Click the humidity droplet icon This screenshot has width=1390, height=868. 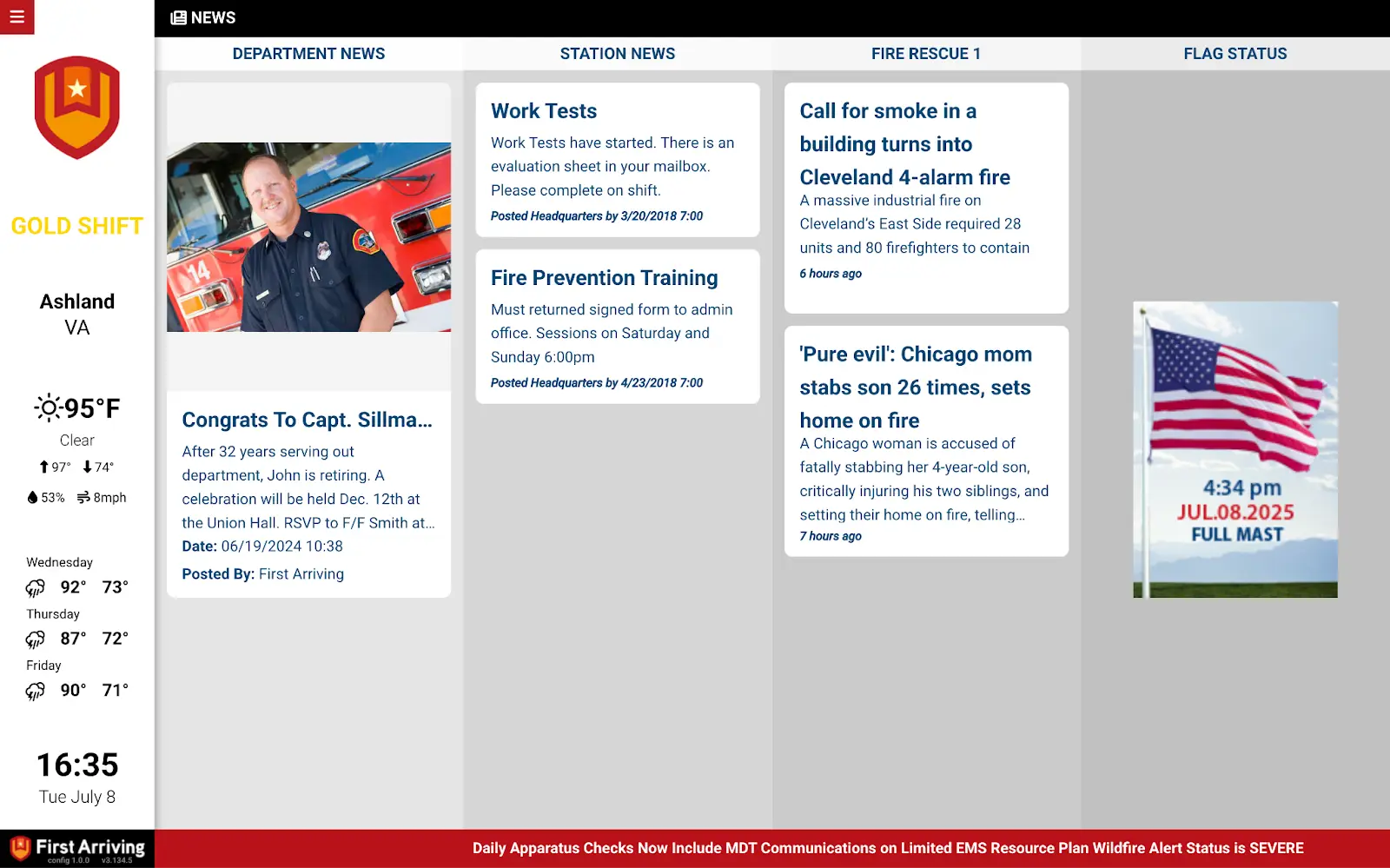(x=33, y=498)
